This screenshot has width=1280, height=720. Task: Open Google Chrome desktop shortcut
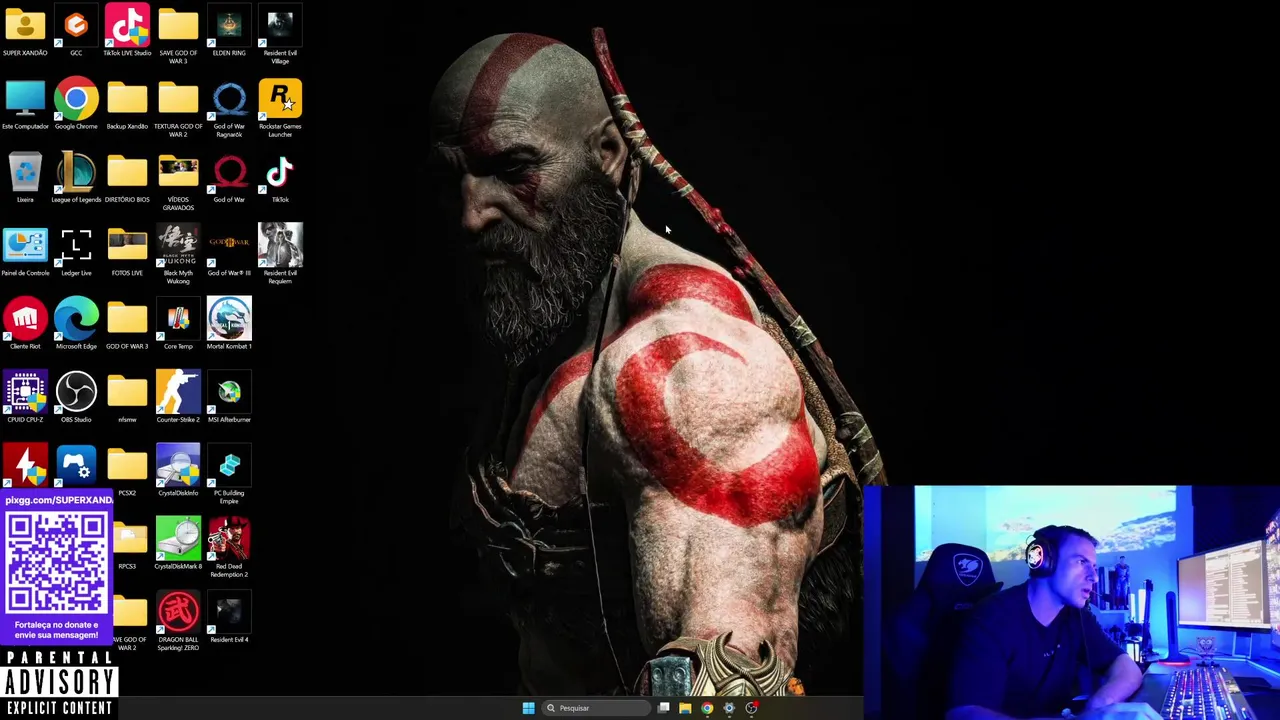click(x=76, y=105)
